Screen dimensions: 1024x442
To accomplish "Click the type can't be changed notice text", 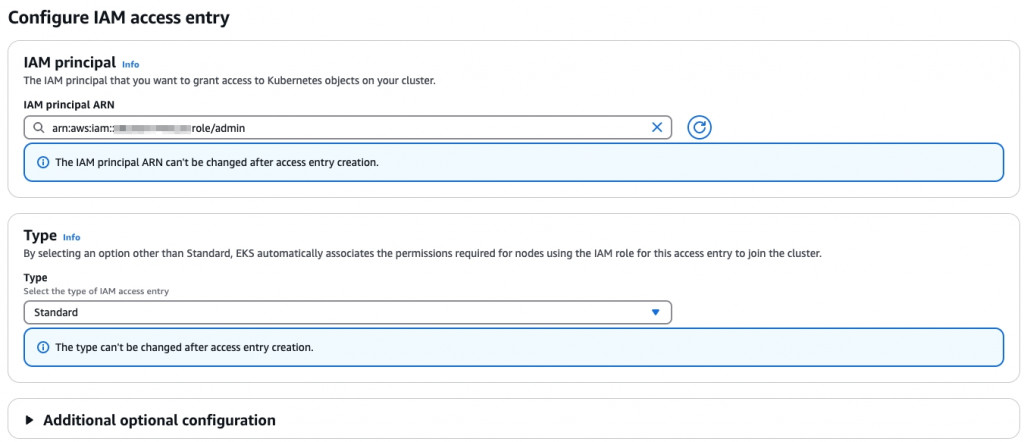I will [x=184, y=347].
